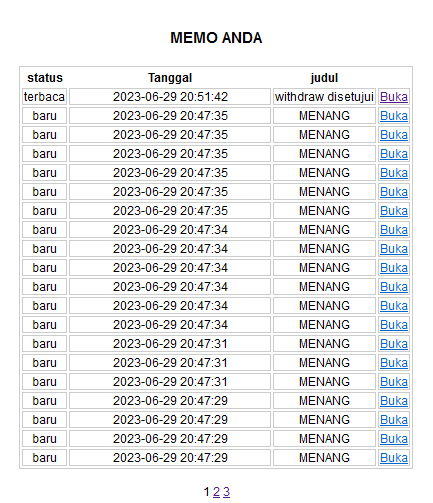The width and height of the screenshot is (433, 503).
Task: Click the status column header
Action: [x=45, y=78]
